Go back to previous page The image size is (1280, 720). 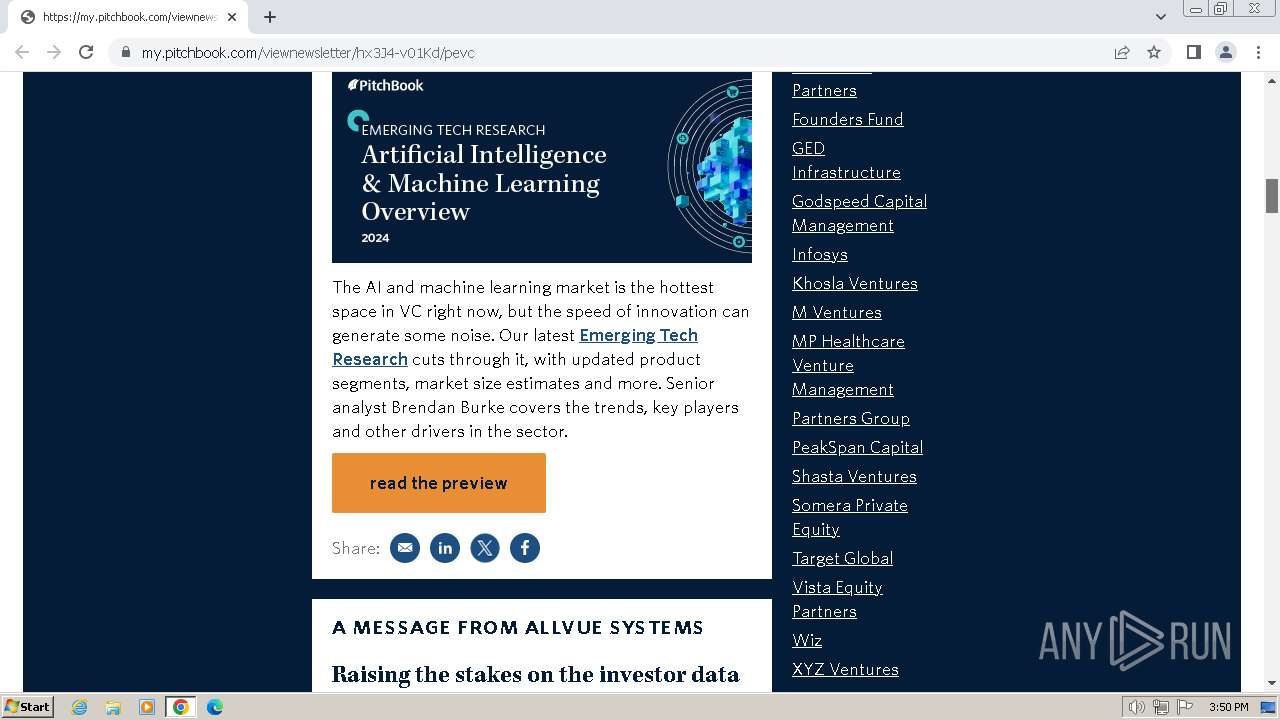[x=22, y=52]
